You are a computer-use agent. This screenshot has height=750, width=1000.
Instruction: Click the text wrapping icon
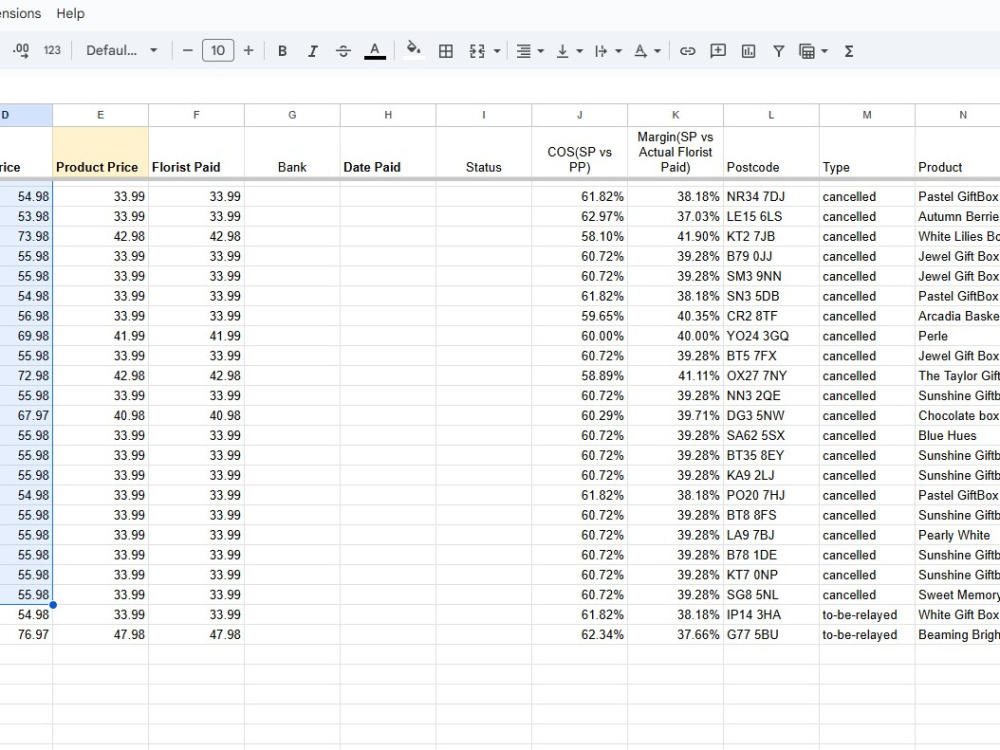coord(601,51)
